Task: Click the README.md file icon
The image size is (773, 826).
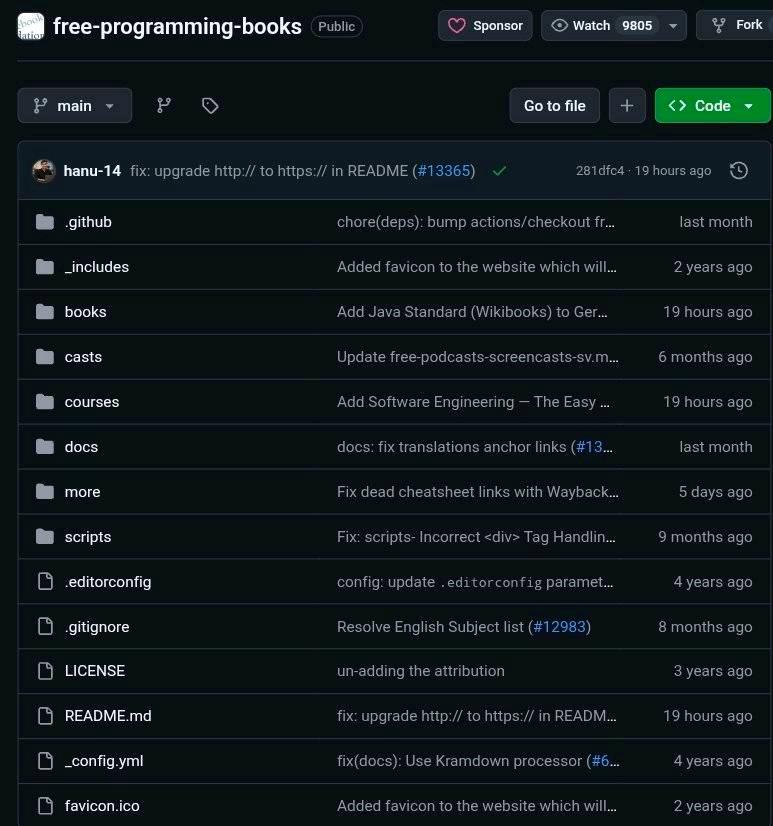Action: pos(45,716)
